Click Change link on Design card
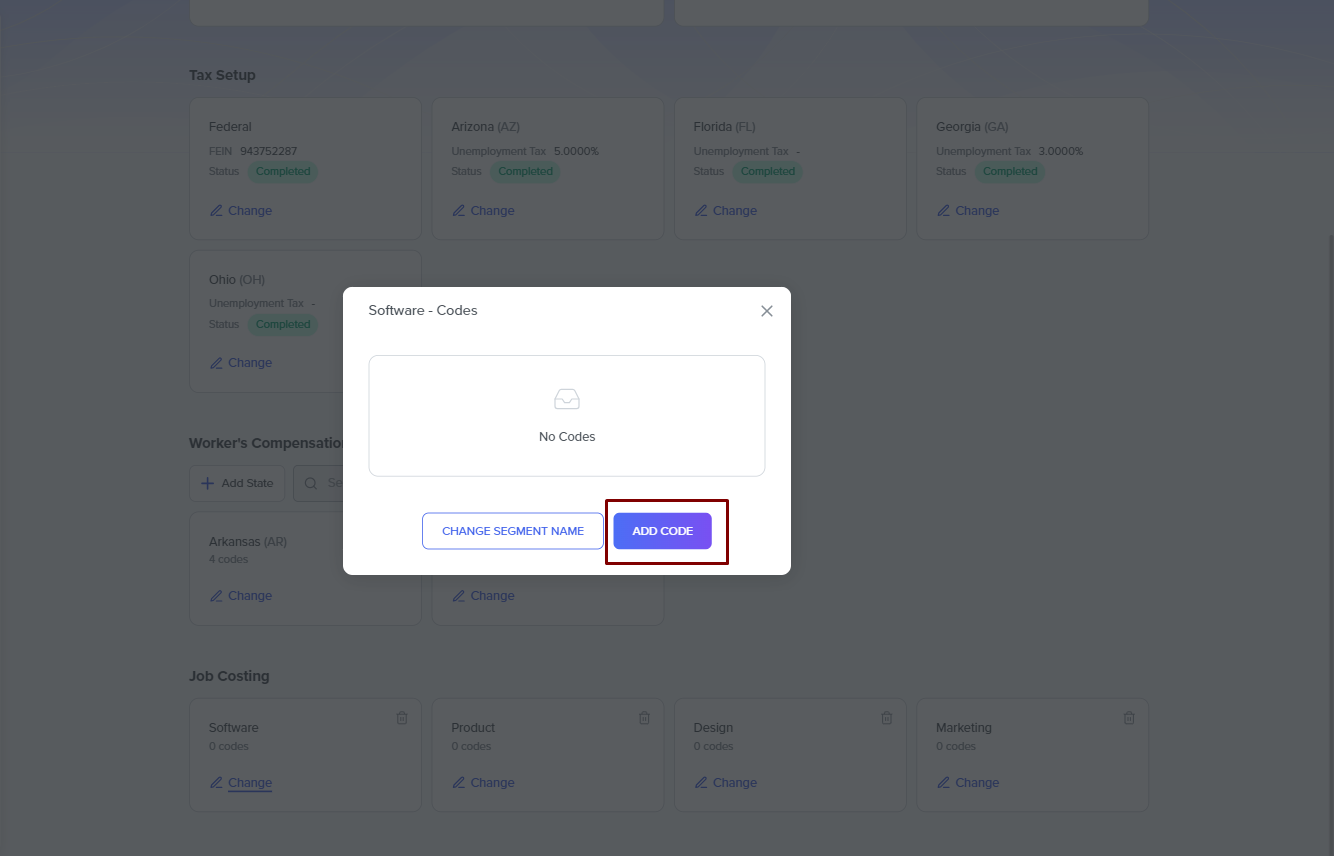This screenshot has width=1334, height=856. tap(734, 783)
